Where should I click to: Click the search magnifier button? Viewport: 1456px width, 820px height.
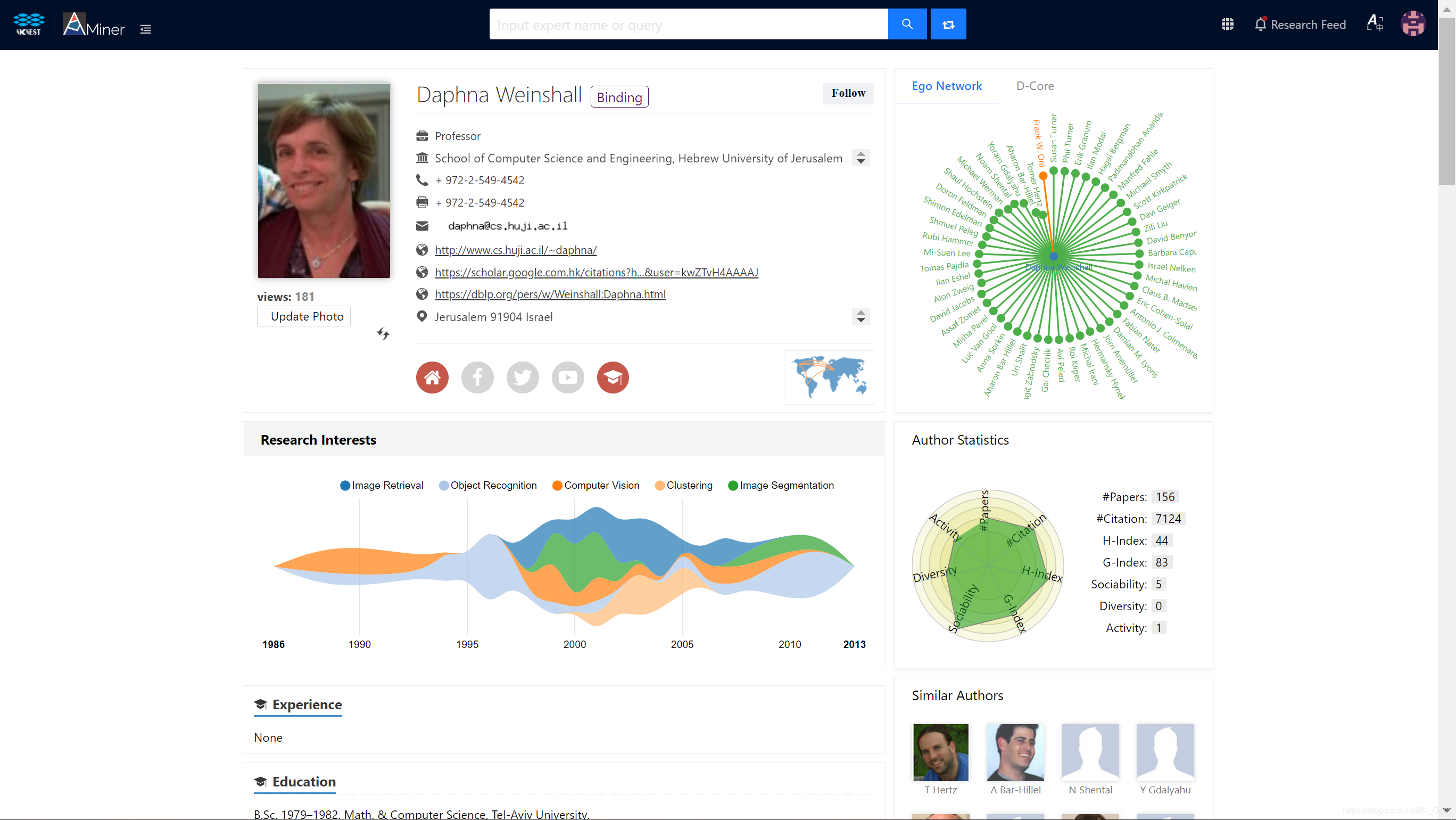(x=907, y=24)
